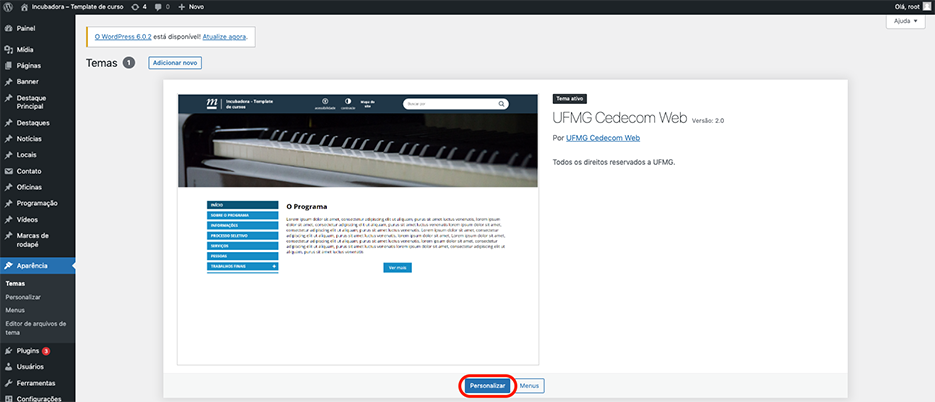This screenshot has width=935, height=402.
Task: Click the Adicionar novo button
Action: (175, 62)
